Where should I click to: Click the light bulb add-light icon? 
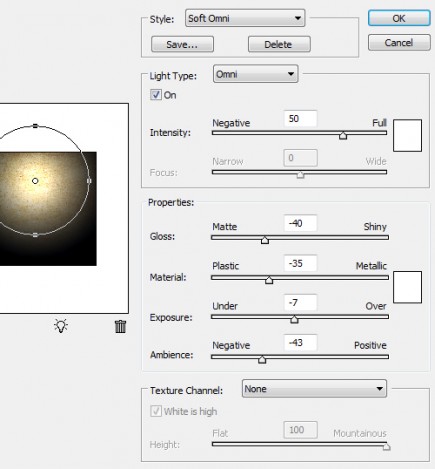tap(61, 326)
